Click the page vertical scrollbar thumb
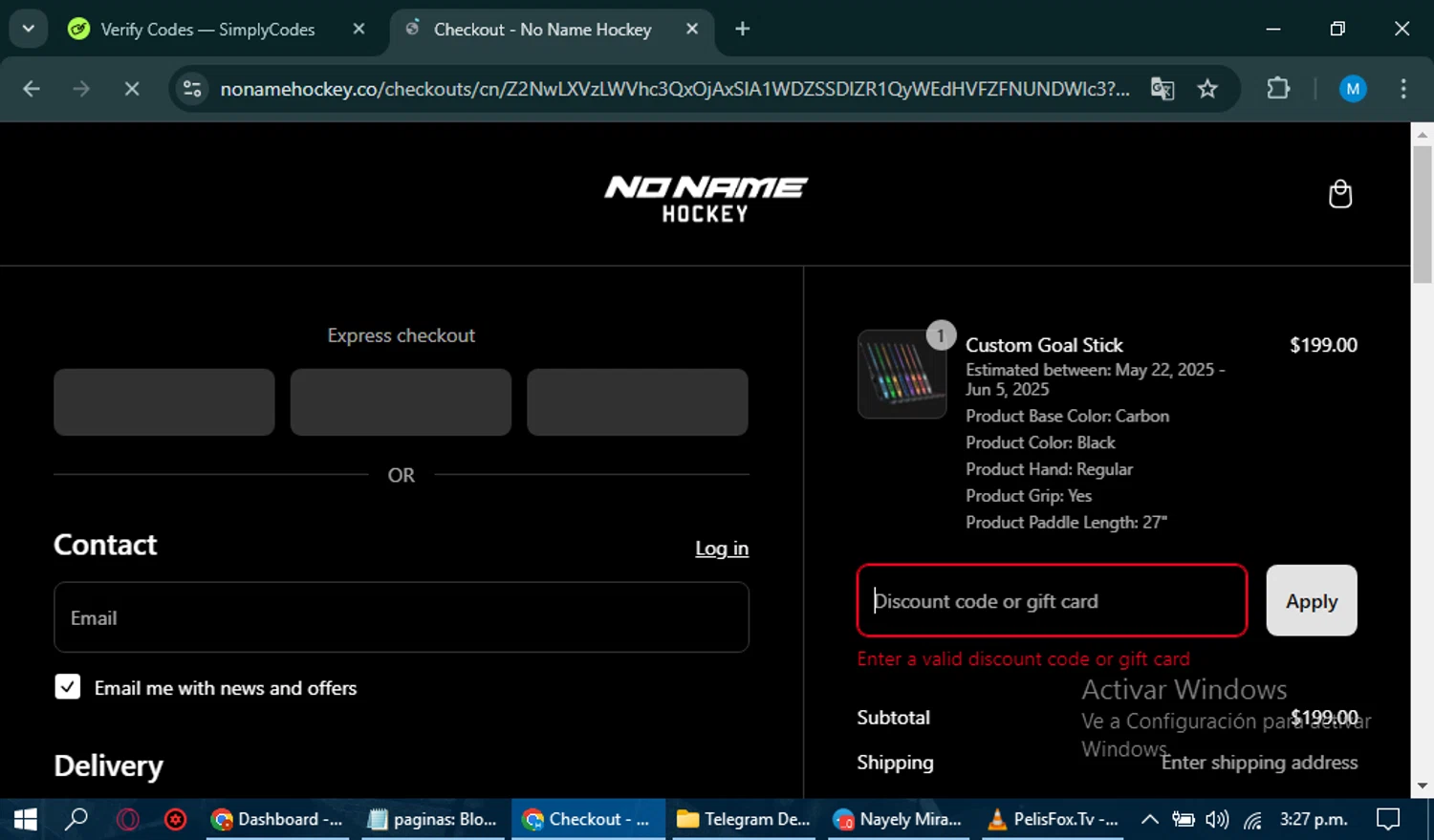Image resolution: width=1434 pixels, height=840 pixels. click(x=1423, y=215)
